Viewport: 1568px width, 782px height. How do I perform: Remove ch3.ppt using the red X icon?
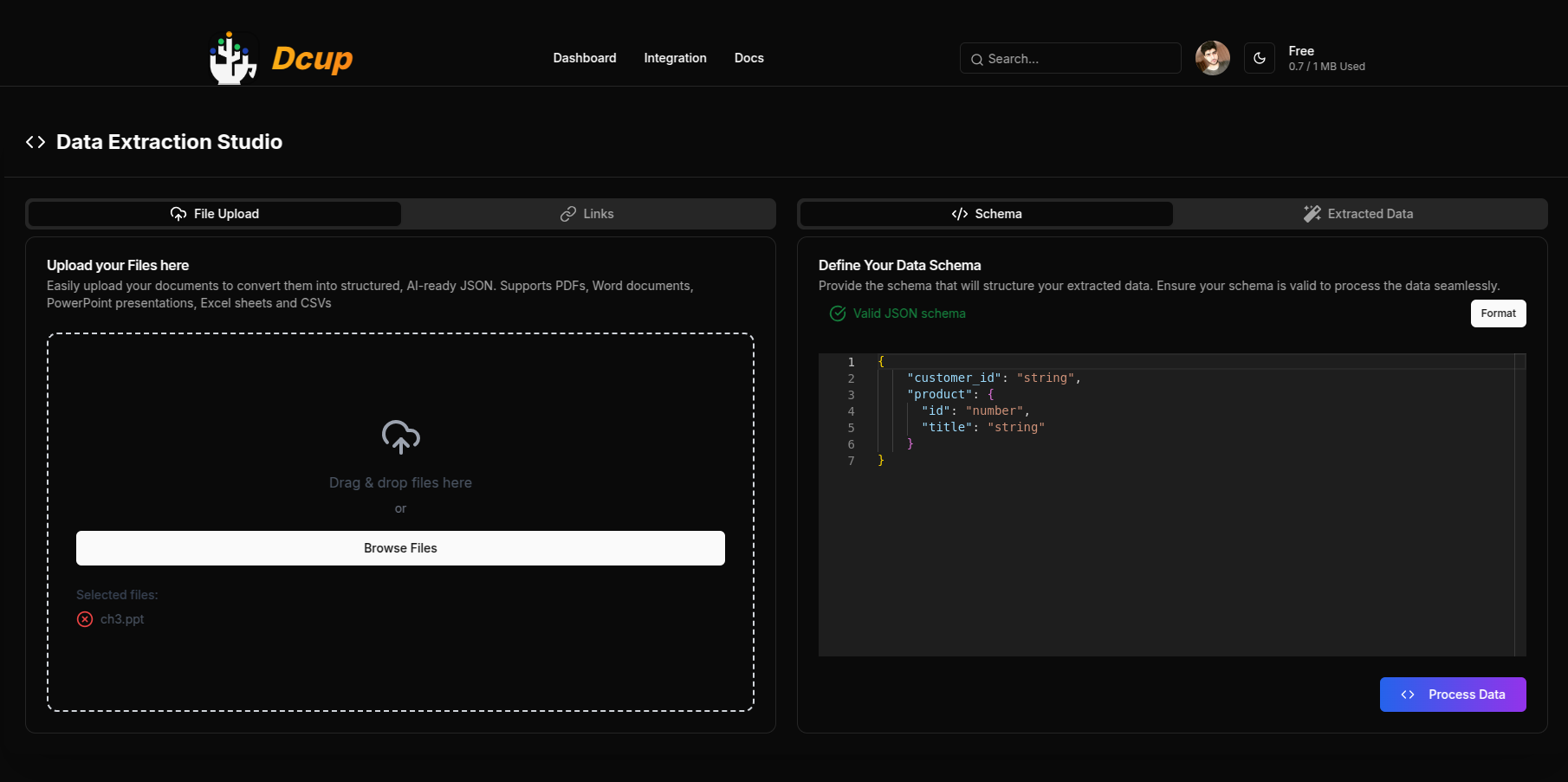point(85,619)
